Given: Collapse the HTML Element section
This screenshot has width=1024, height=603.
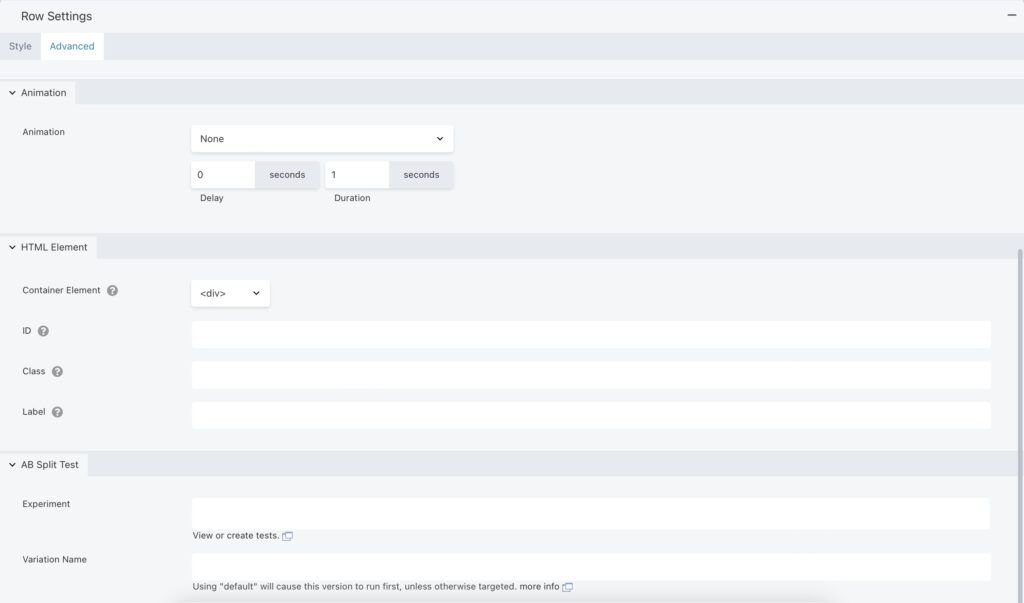Looking at the screenshot, I should (10, 246).
